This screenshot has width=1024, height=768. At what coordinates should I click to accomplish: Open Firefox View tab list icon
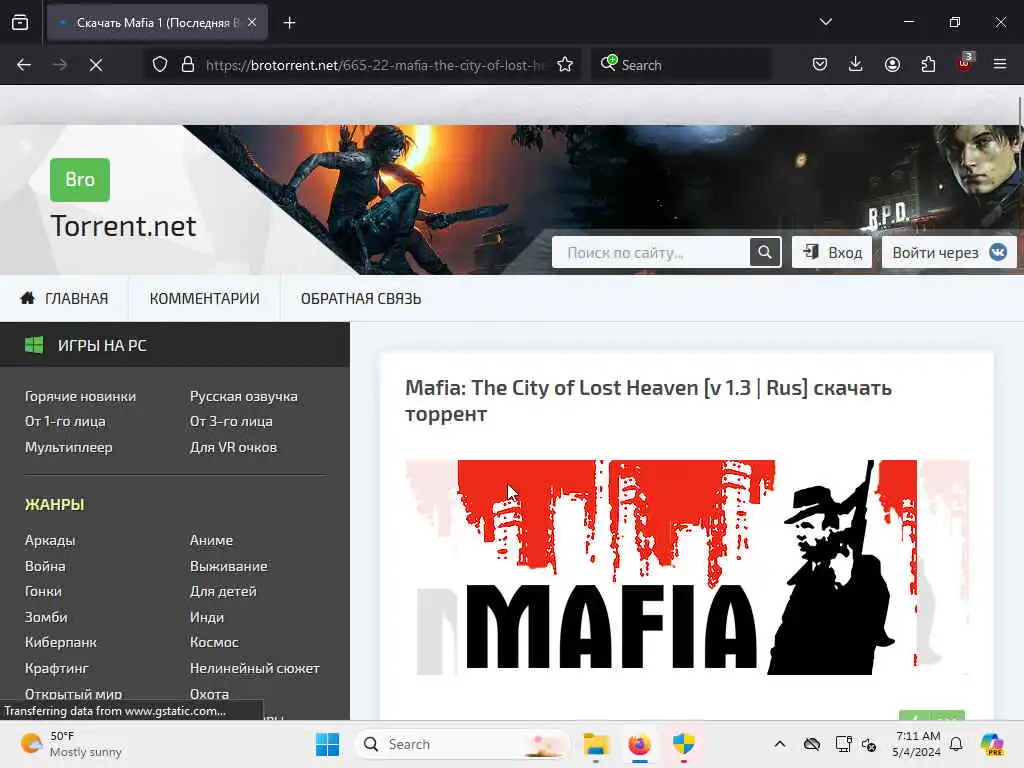pos(20,23)
